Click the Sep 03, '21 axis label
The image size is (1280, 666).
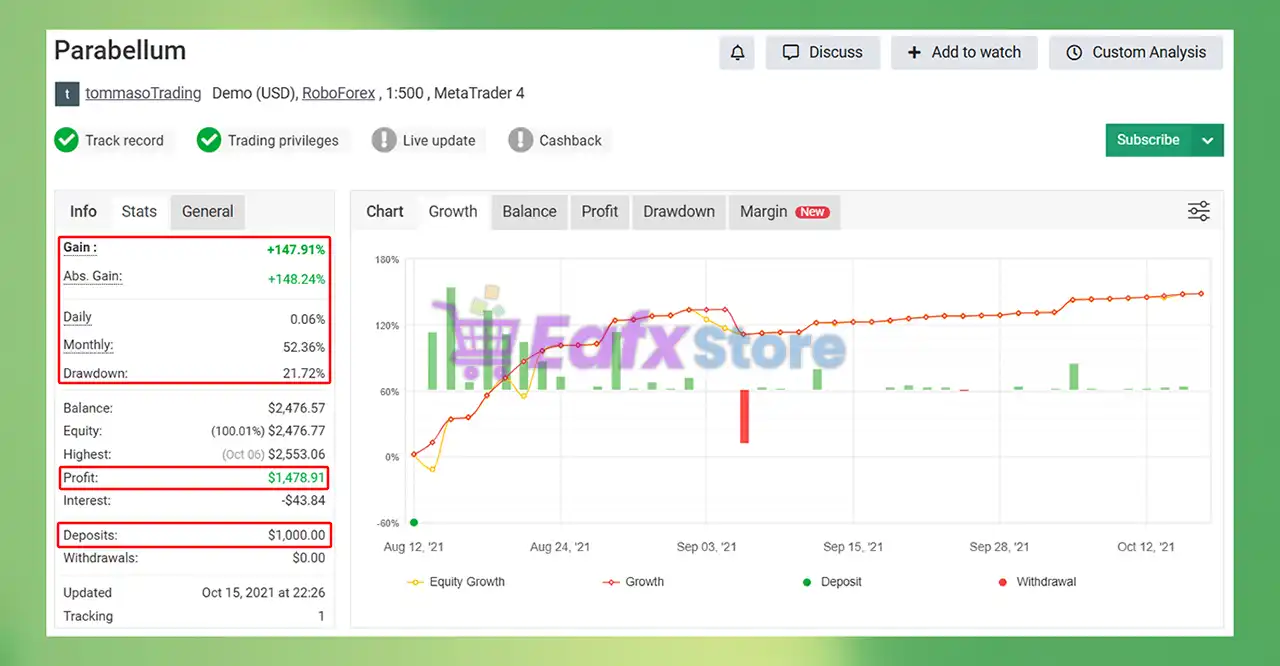pyautogui.click(x=707, y=547)
